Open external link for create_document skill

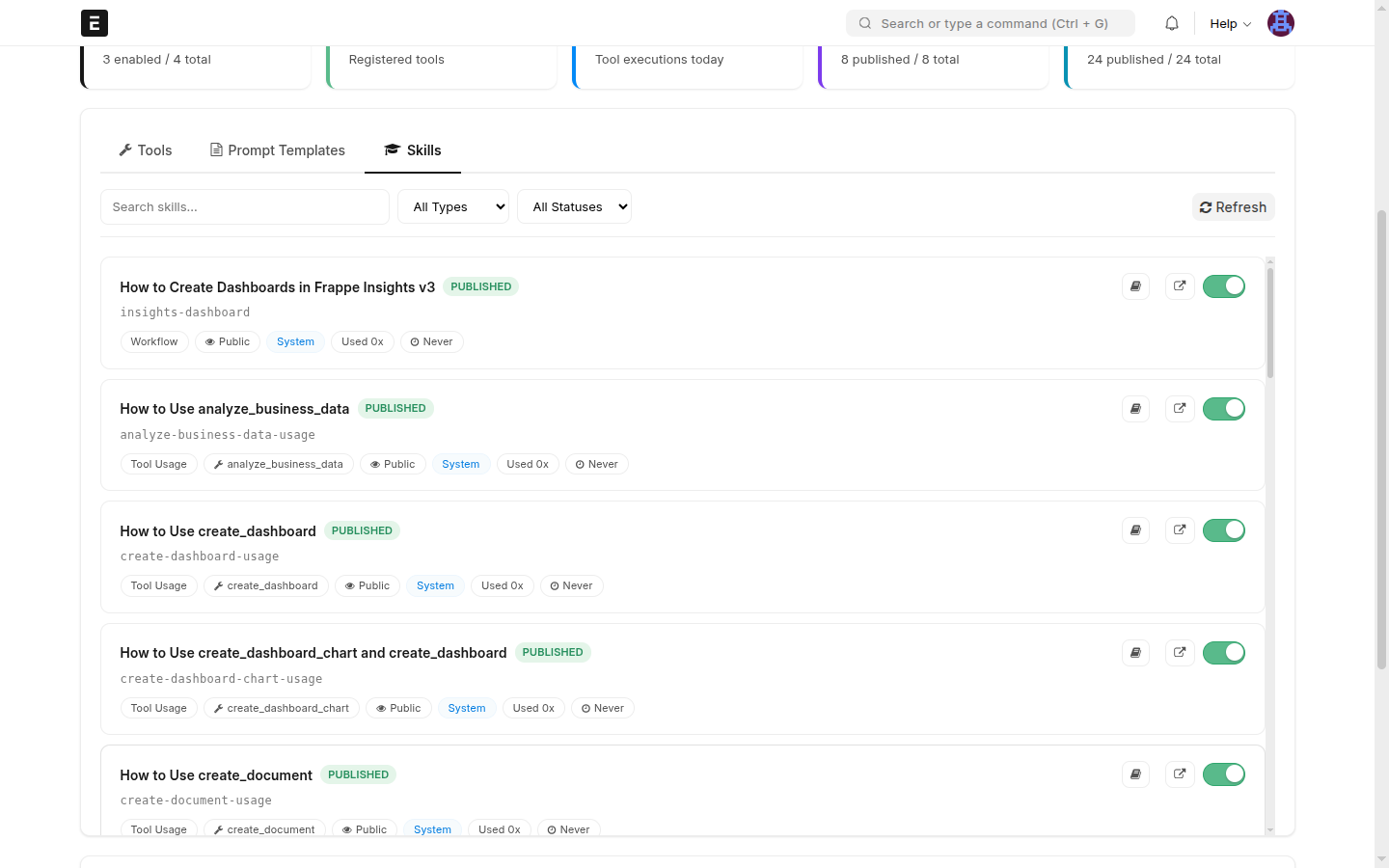coord(1180,774)
